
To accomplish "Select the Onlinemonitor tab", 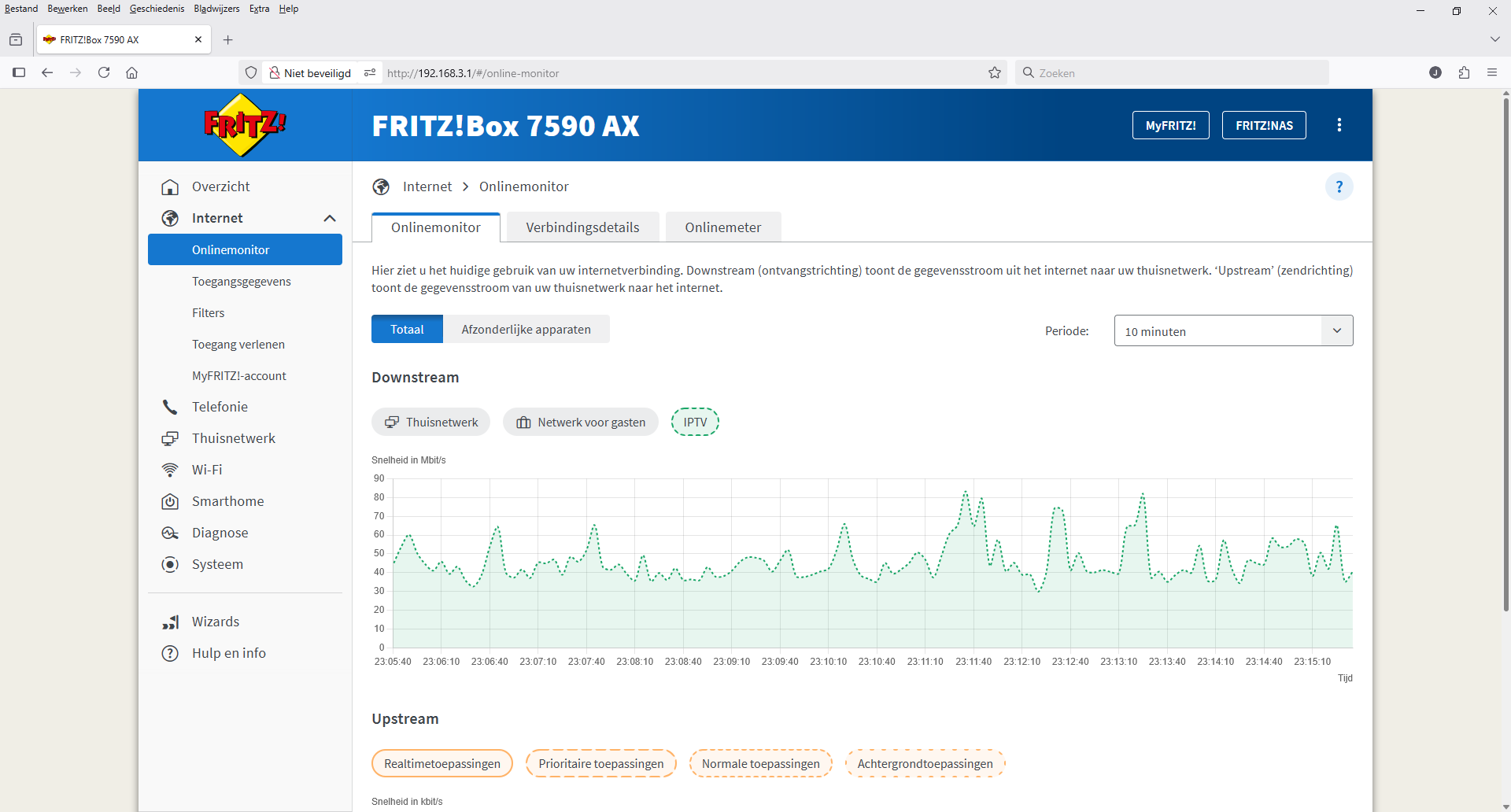I will [436, 227].
